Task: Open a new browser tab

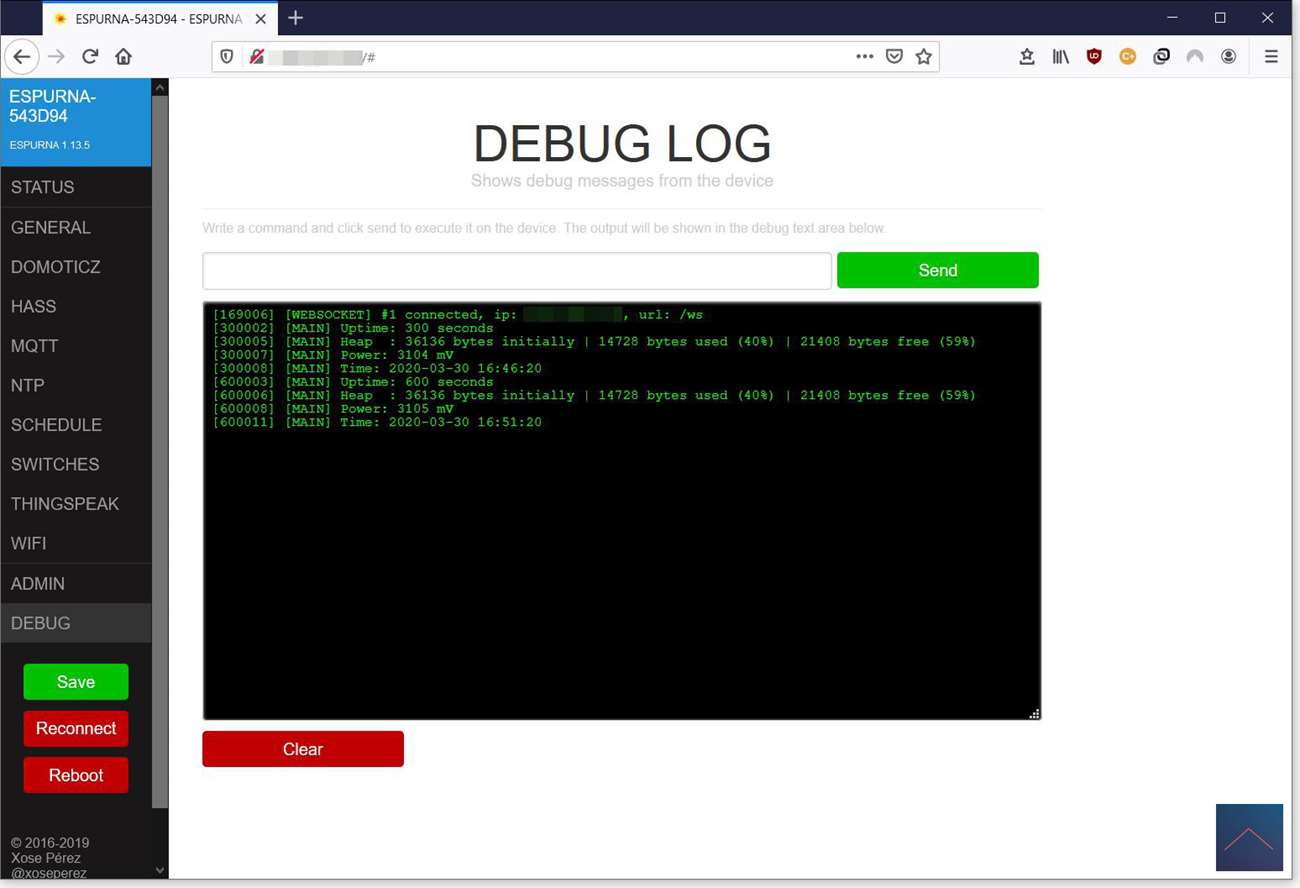Action: coord(295,18)
